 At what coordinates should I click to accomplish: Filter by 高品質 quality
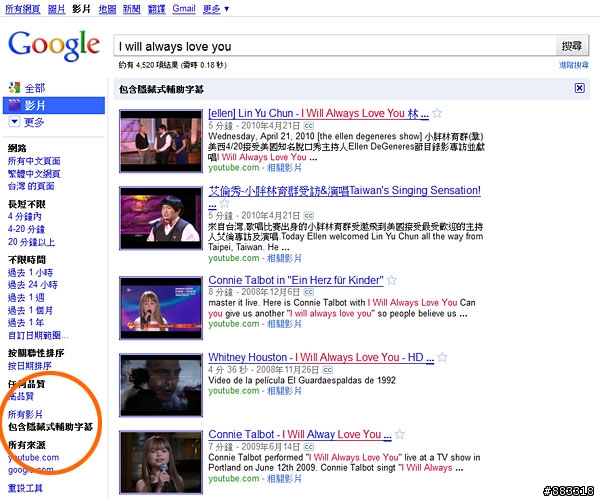[21, 396]
